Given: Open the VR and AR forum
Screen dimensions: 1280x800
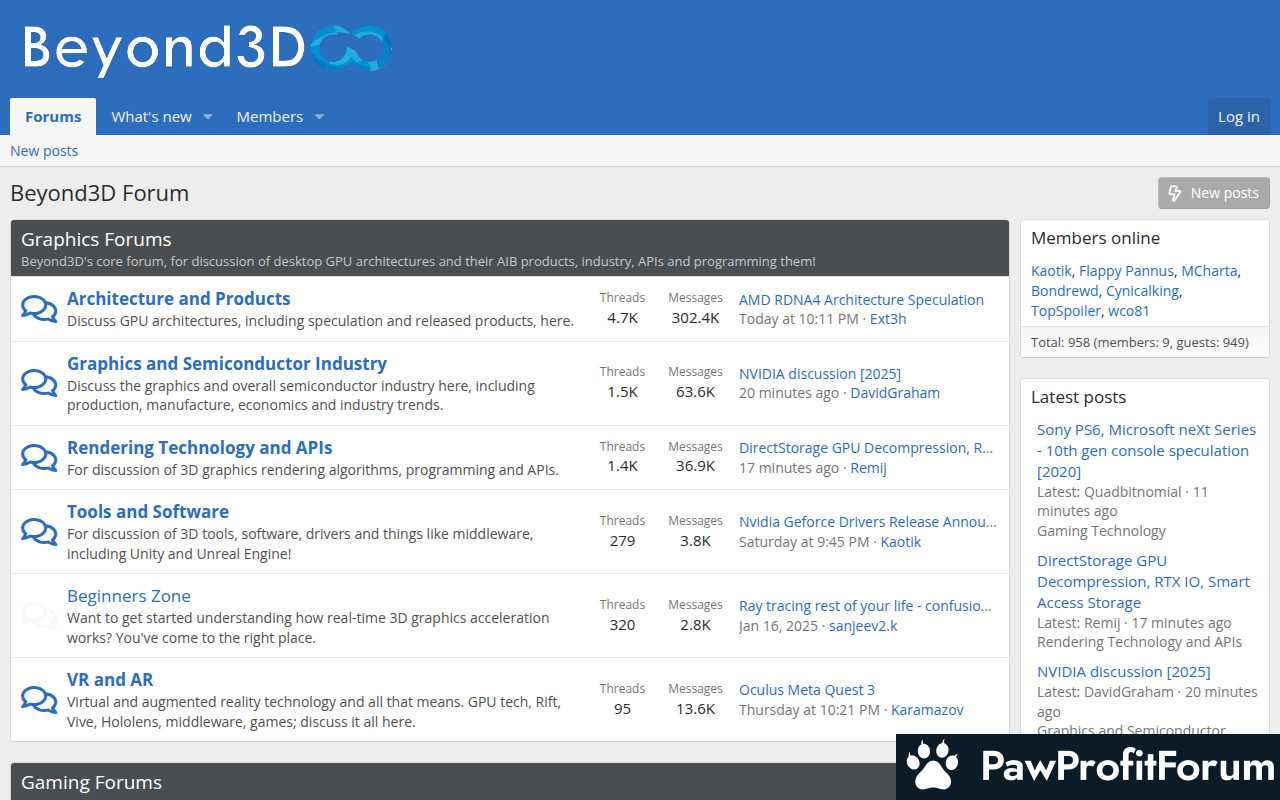Looking at the screenshot, I should tap(110, 679).
